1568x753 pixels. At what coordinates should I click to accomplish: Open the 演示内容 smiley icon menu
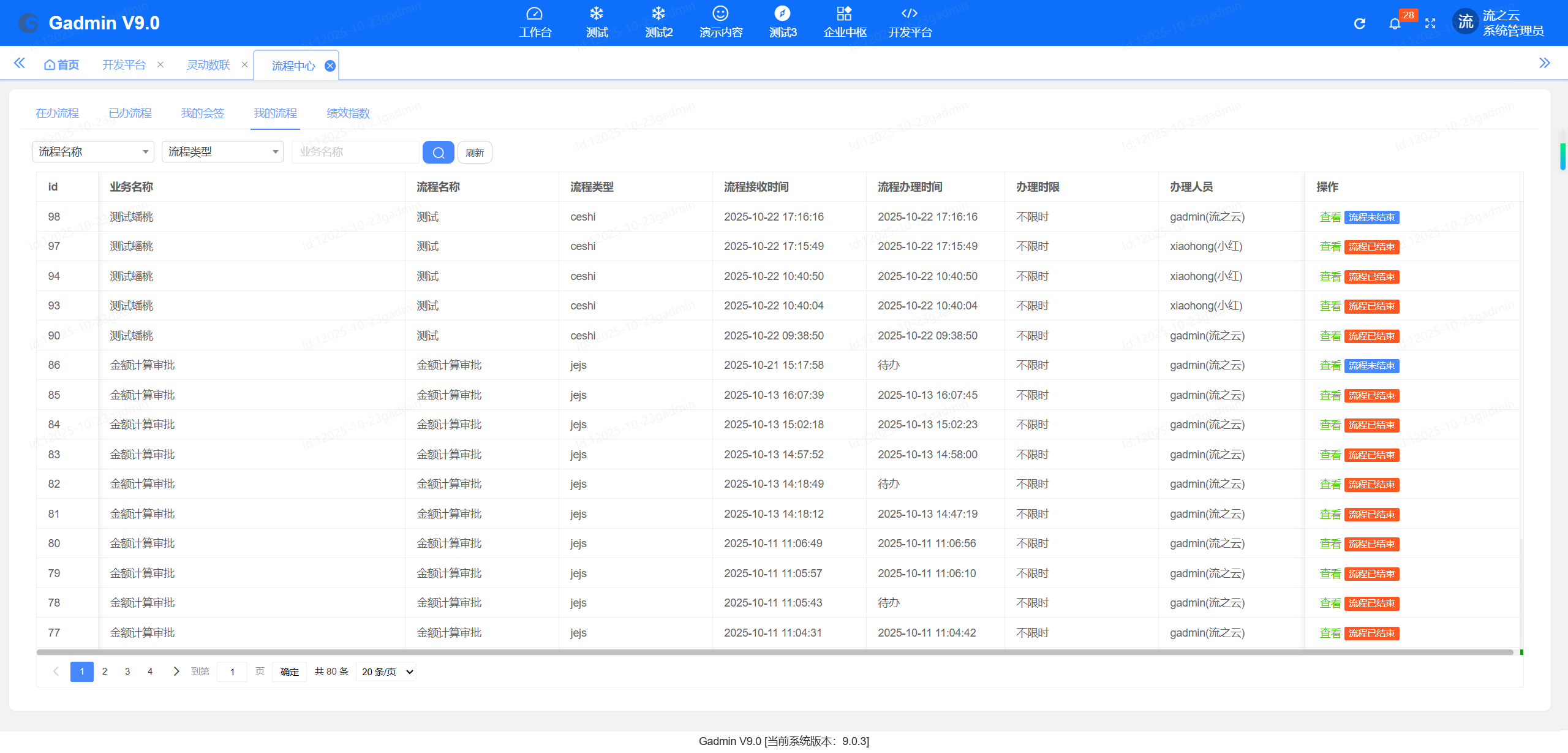tap(720, 14)
